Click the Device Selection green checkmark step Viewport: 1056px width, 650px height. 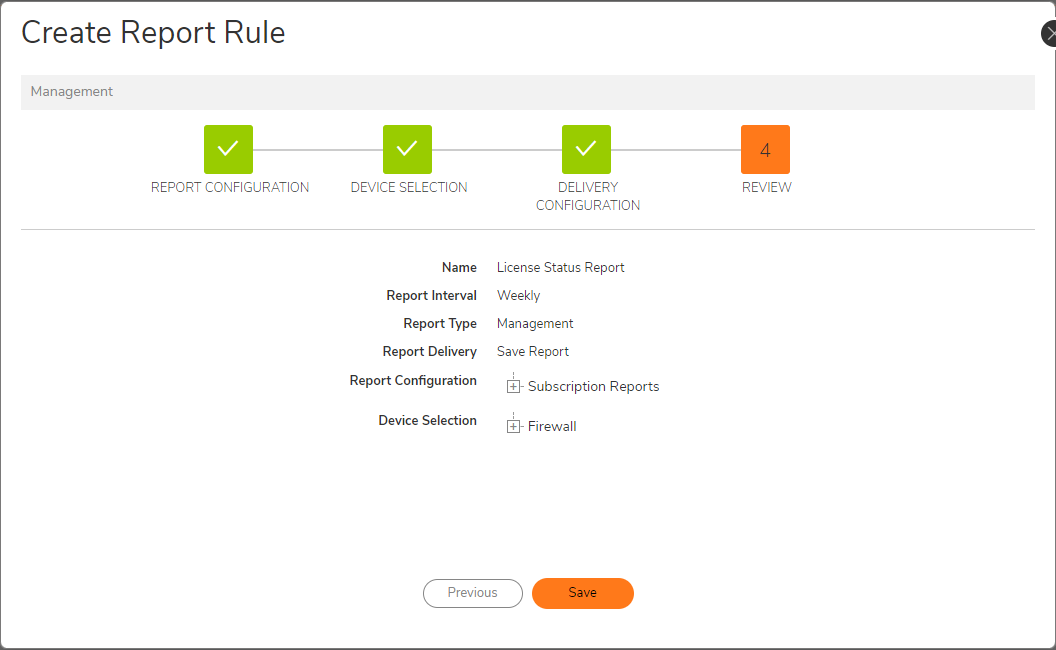[x=407, y=149]
